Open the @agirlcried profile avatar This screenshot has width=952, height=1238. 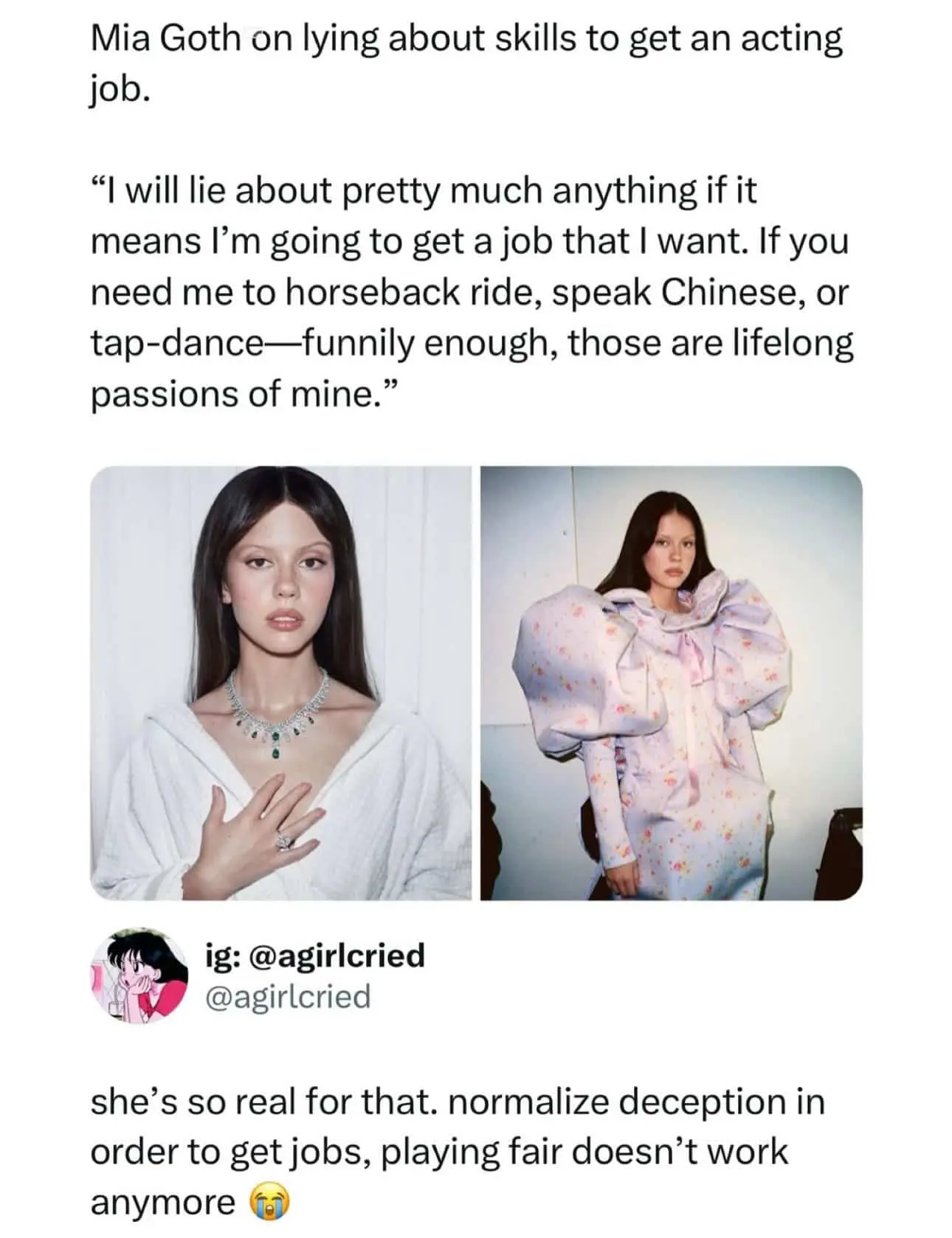139,975
